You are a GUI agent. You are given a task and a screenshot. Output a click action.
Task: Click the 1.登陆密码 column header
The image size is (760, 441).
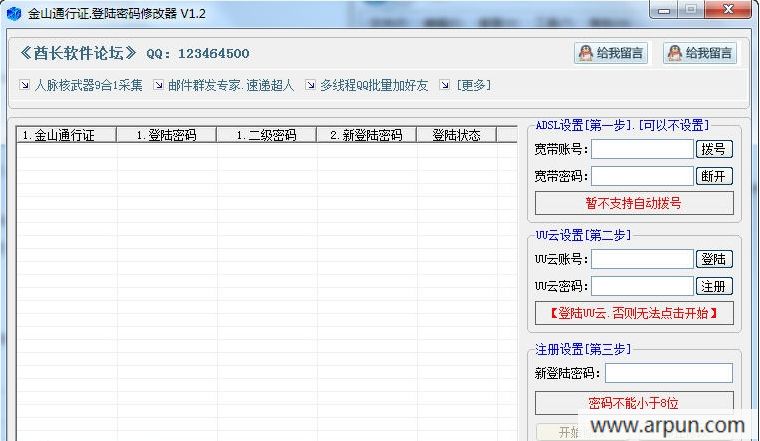(x=167, y=135)
